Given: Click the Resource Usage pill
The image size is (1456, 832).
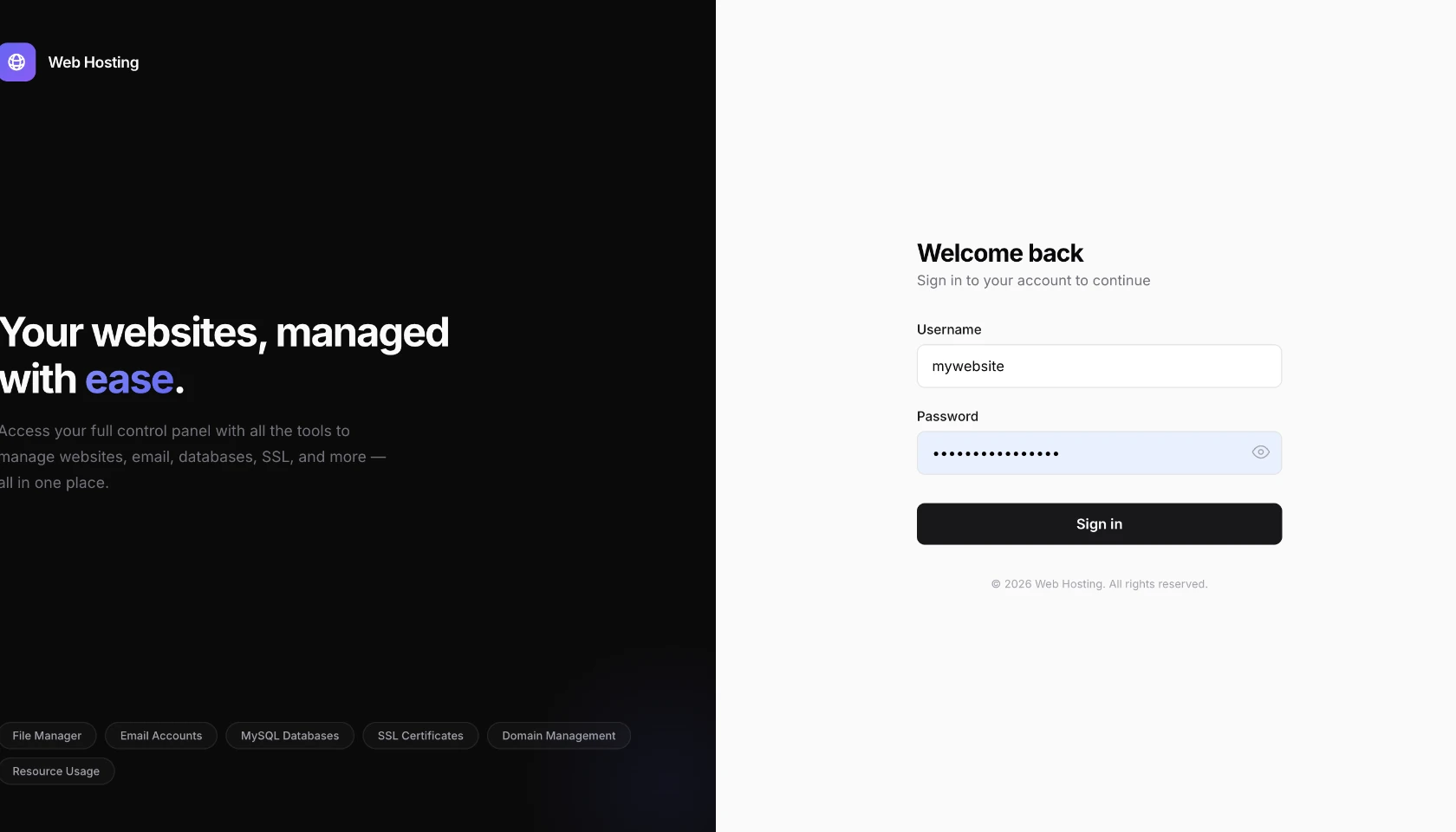Looking at the screenshot, I should pyautogui.click(x=56, y=771).
